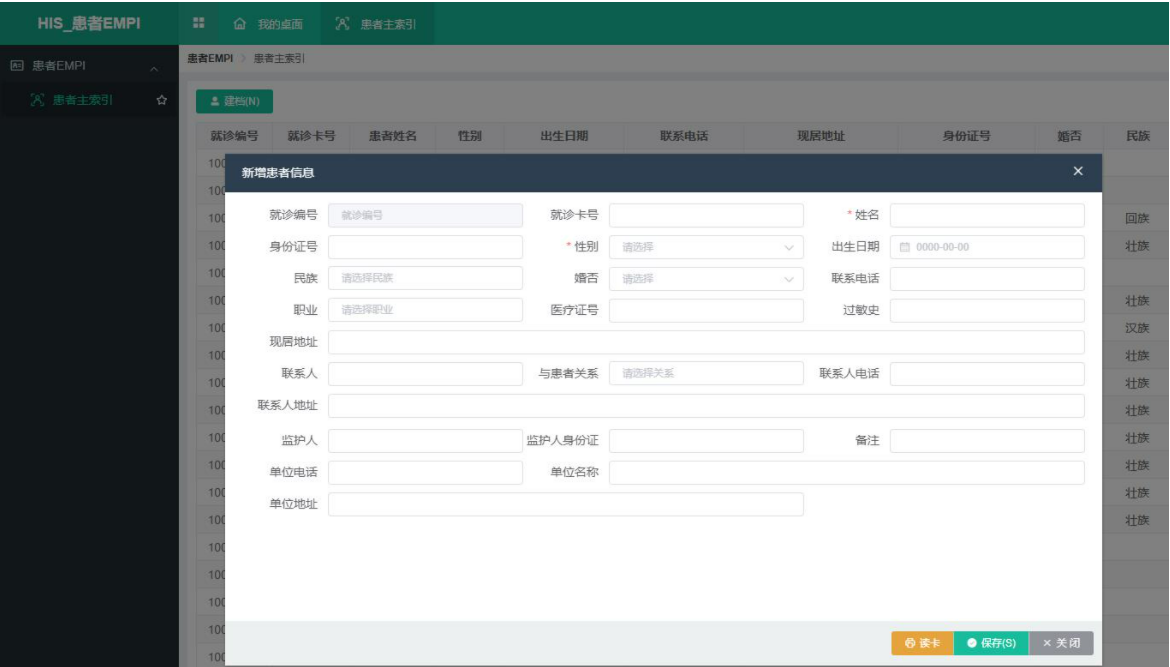This screenshot has width=1170, height=667.
Task: Open the 与患者关系 selection field
Action: tap(706, 373)
